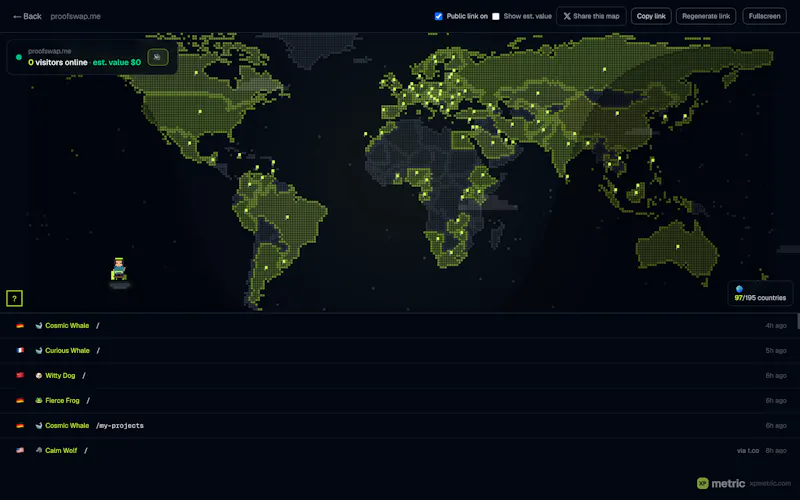Click the frog avatar beside Fierce Frog
800x500 pixels.
tap(39, 401)
